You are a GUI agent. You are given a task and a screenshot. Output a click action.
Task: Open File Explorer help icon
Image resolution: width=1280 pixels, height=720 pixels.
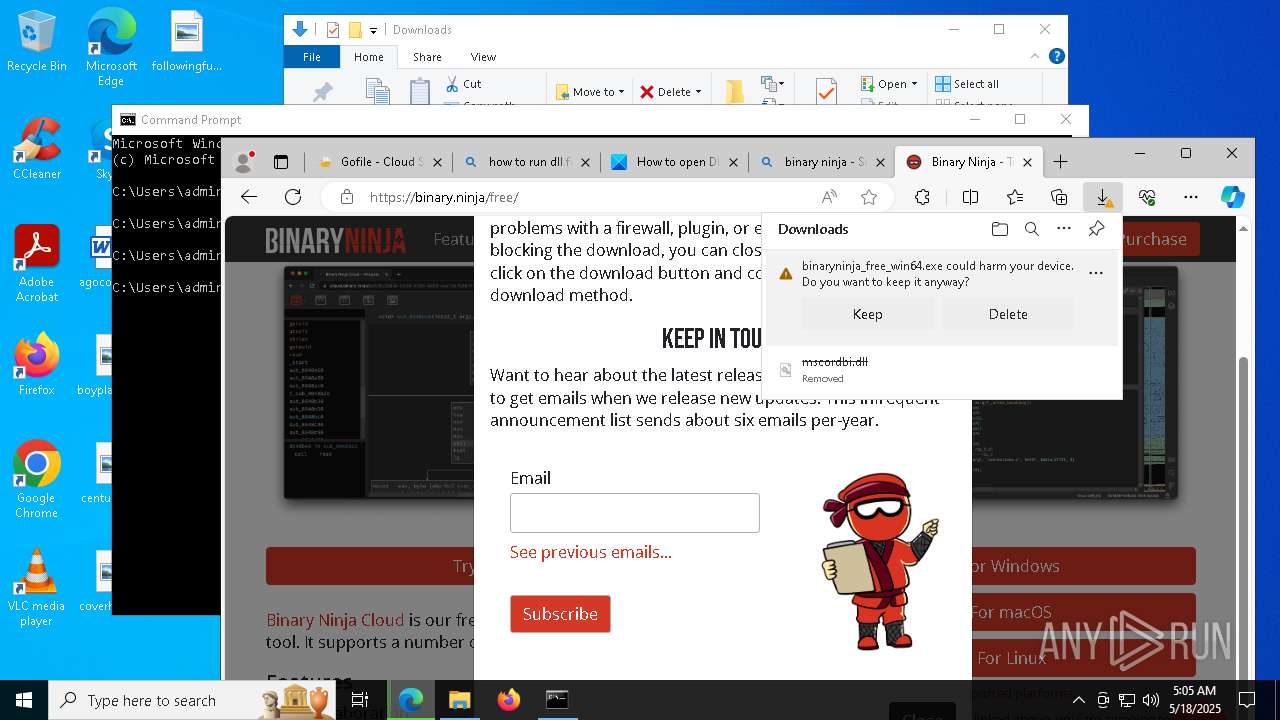pyautogui.click(x=1056, y=57)
